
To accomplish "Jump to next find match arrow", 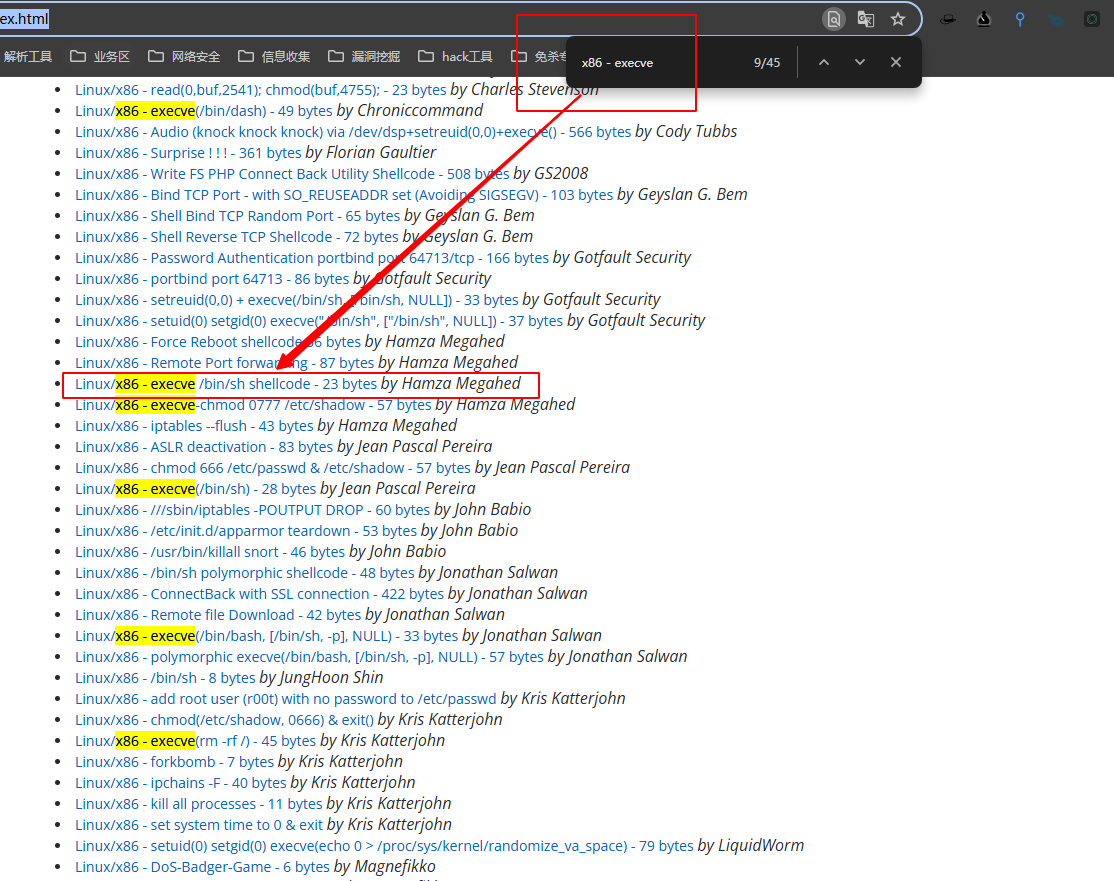I will pyautogui.click(x=860, y=62).
